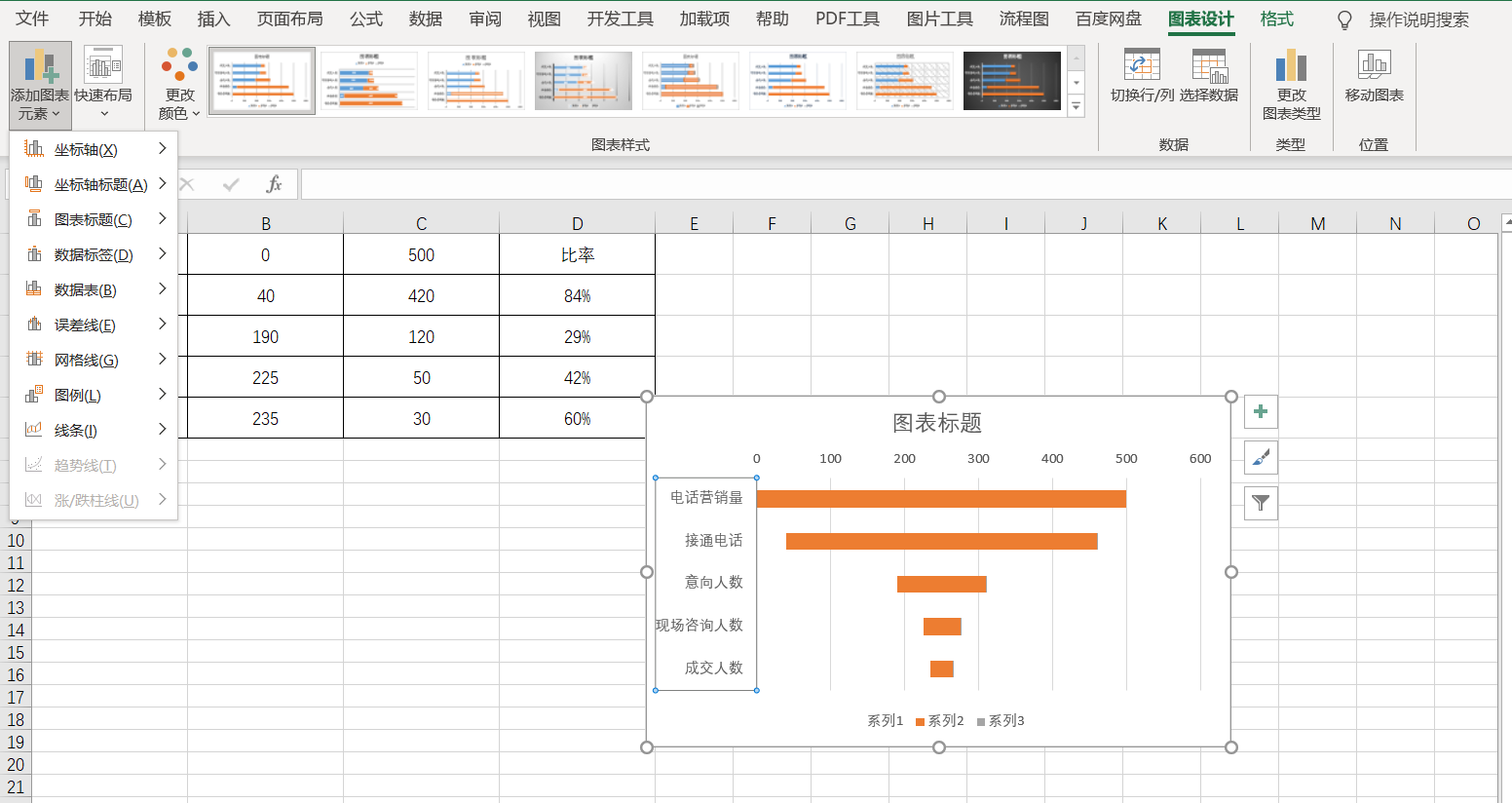Expand the 图例(L) submenu arrow
The image size is (1512, 803).
(162, 394)
